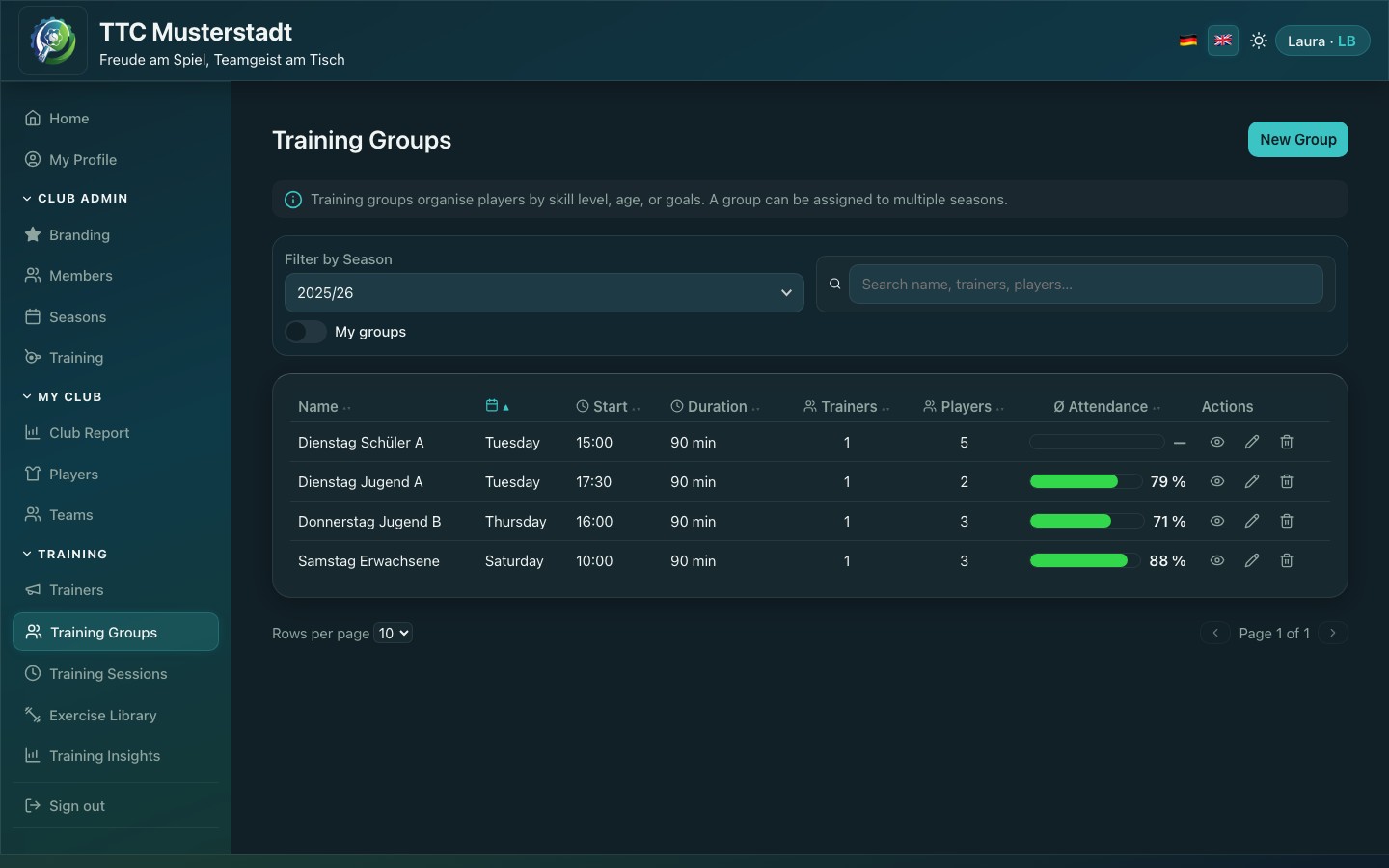Go to previous page arrow
The width and height of the screenshot is (1389, 868).
tap(1215, 633)
